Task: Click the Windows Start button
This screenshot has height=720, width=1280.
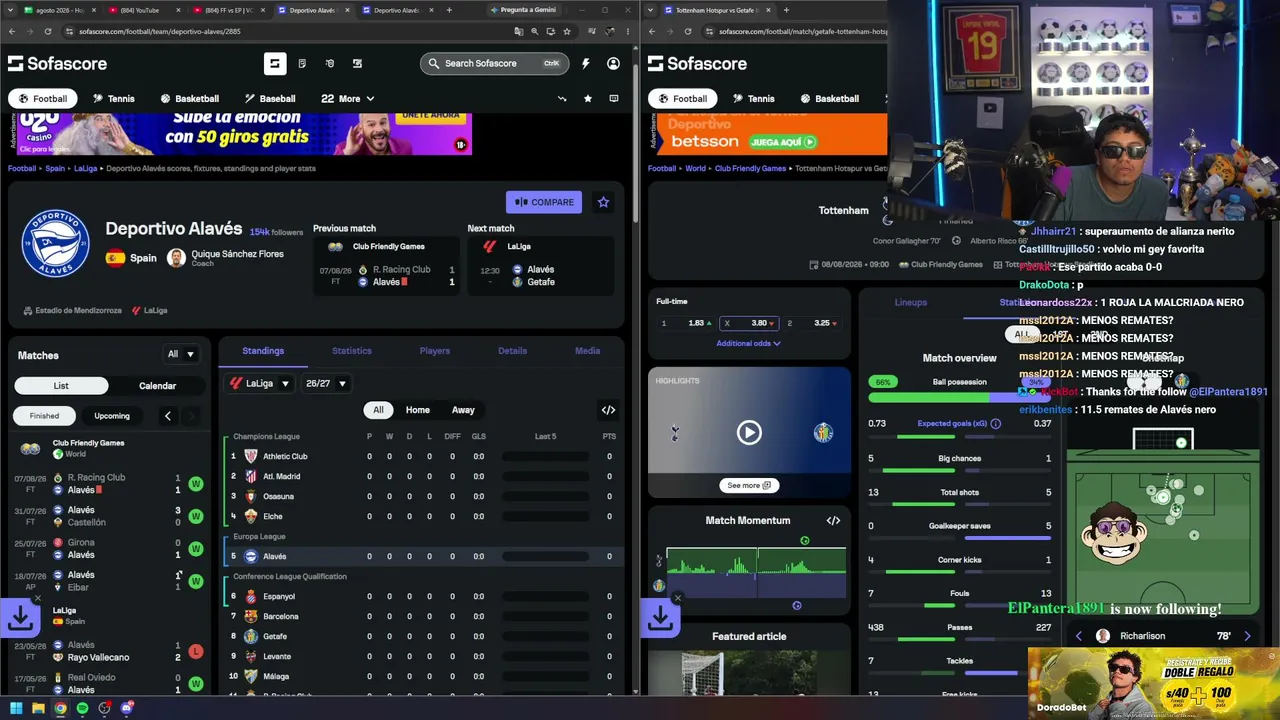Action: click(16, 708)
